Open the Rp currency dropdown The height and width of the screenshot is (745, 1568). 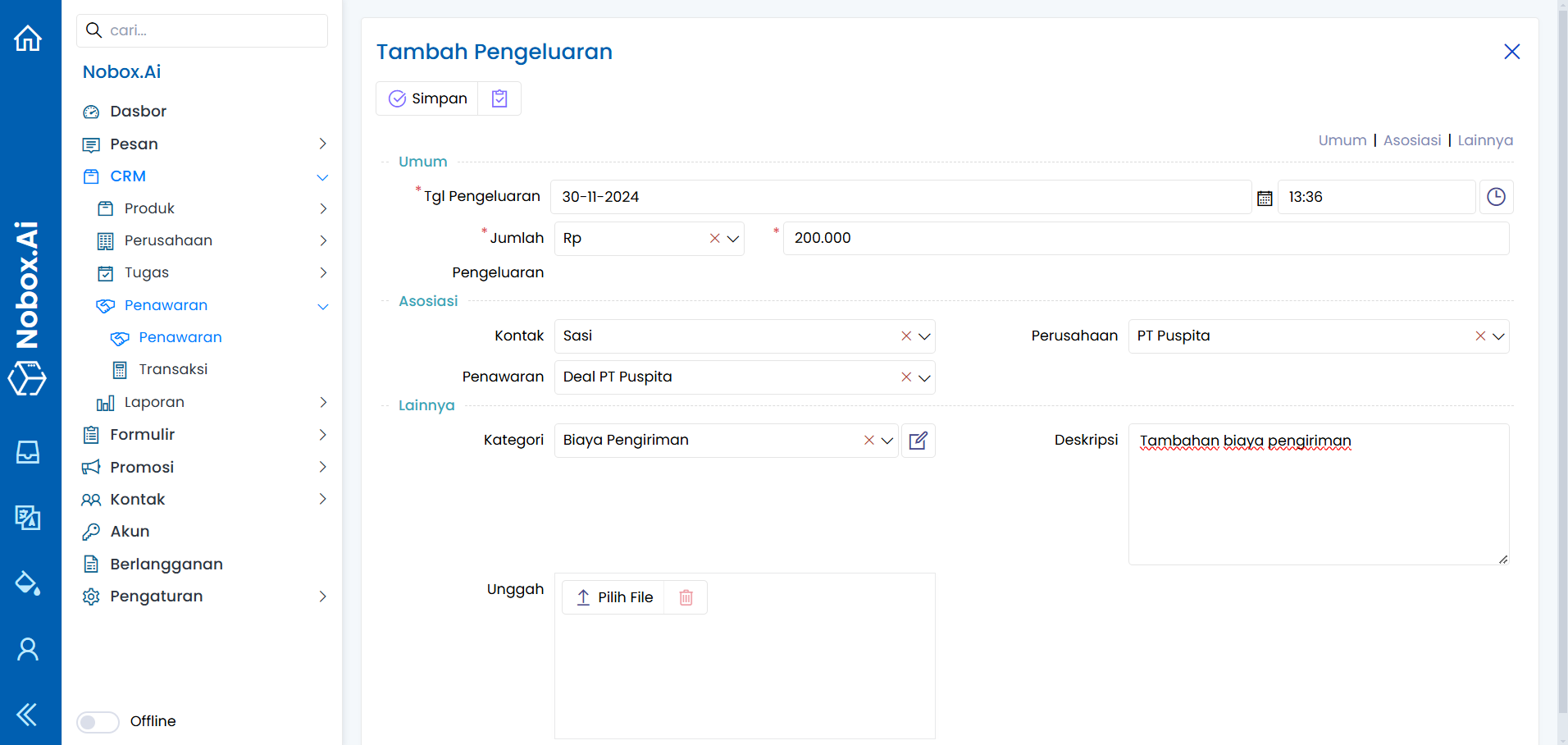pos(733,239)
